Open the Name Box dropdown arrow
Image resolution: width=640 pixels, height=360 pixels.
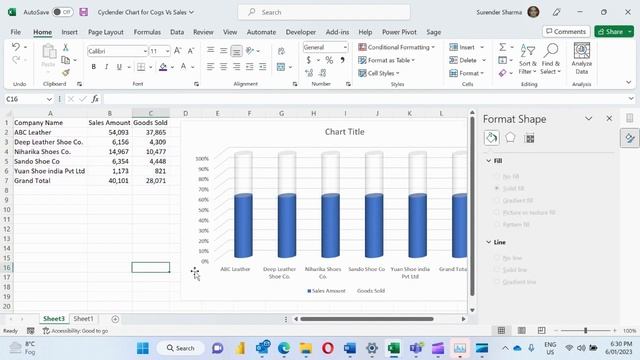click(49, 99)
